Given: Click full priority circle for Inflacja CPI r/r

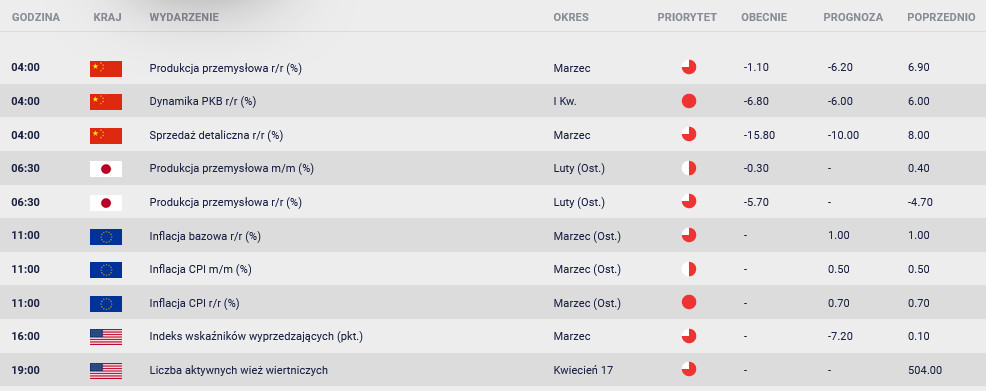Looking at the screenshot, I should tap(689, 302).
